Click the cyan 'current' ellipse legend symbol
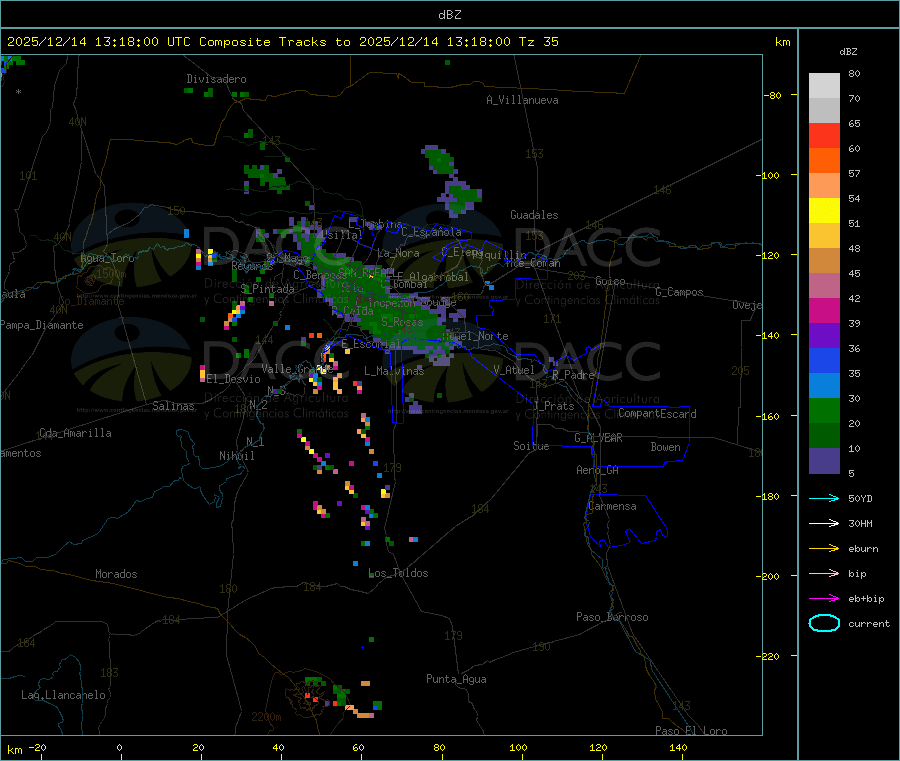This screenshot has width=900, height=761. tap(824, 623)
